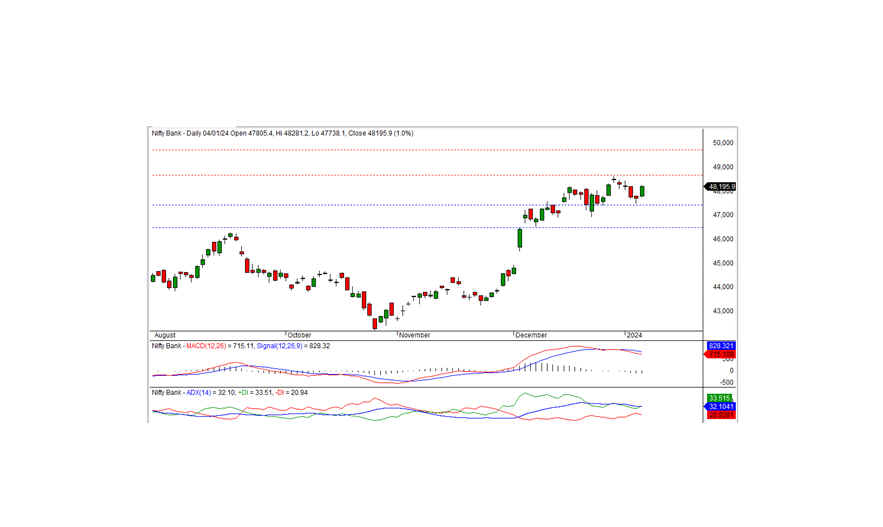This screenshot has width=883, height=527.
Task: Select the 47,000 price axis label
Action: pos(723,215)
